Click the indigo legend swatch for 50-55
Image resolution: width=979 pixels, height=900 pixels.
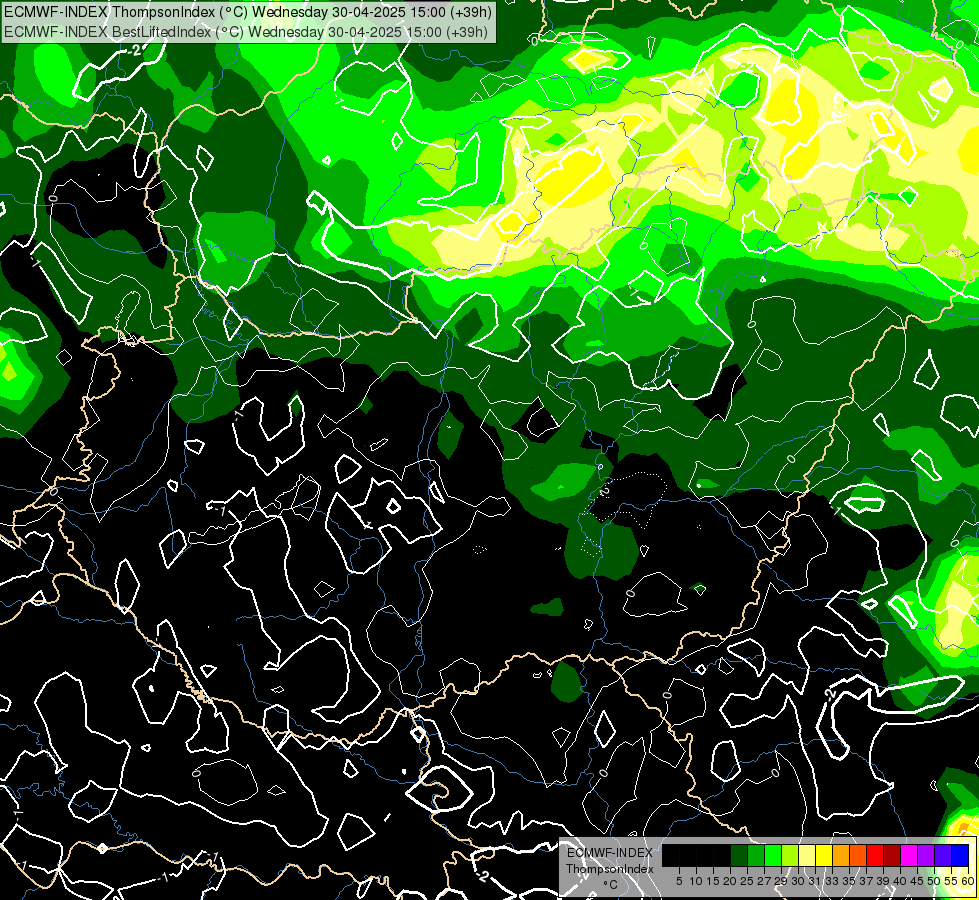pos(943,856)
